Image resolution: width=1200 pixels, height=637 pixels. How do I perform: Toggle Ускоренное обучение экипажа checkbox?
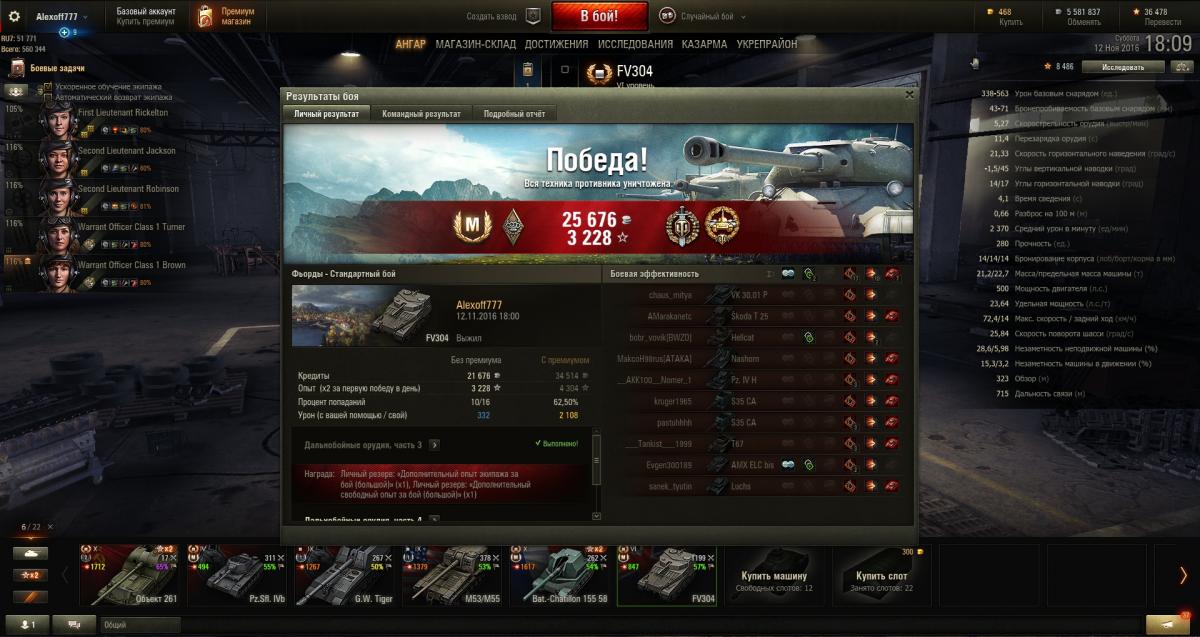48,87
